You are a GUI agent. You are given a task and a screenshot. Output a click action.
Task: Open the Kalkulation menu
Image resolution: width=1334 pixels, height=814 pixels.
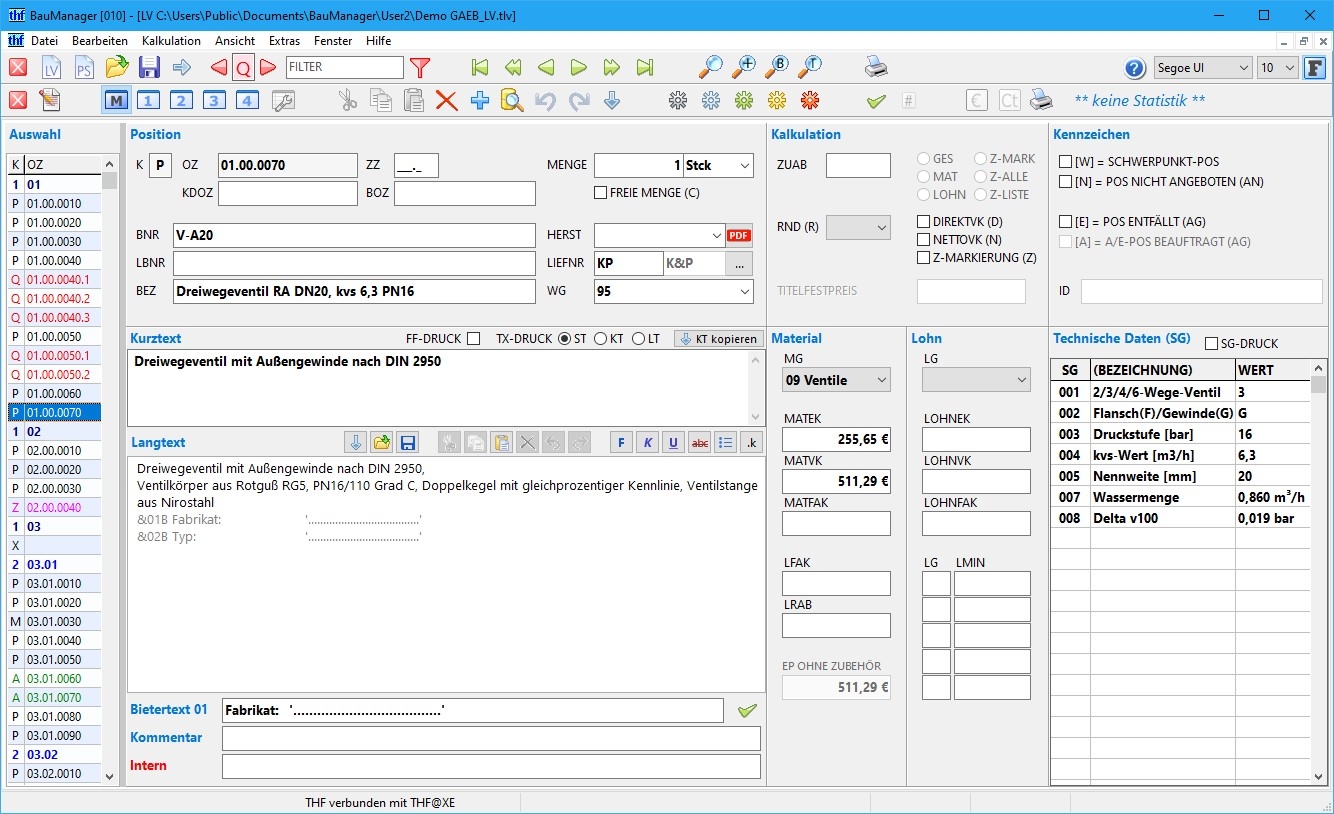(171, 41)
